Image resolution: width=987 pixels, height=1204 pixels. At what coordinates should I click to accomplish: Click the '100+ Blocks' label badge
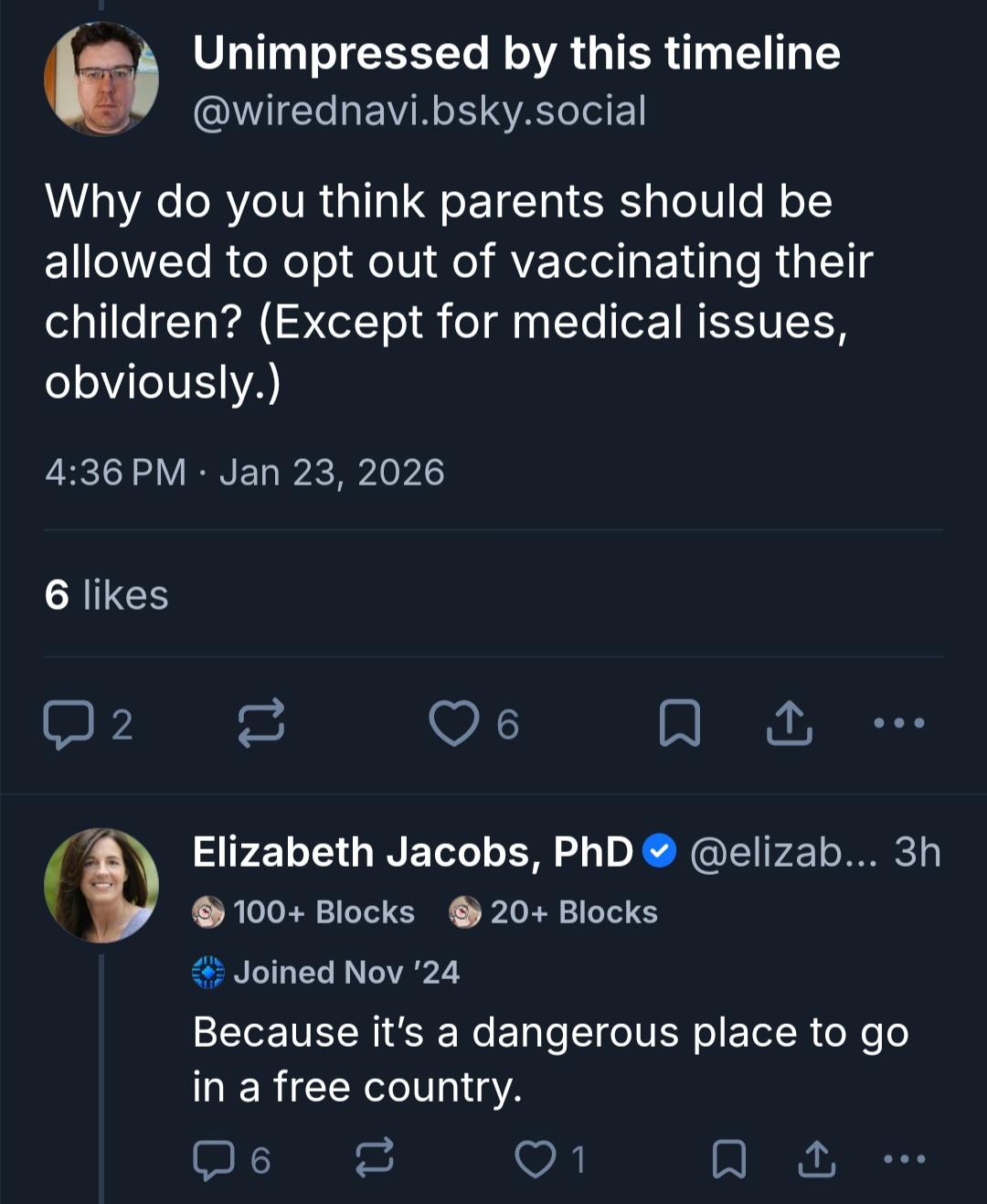304,912
